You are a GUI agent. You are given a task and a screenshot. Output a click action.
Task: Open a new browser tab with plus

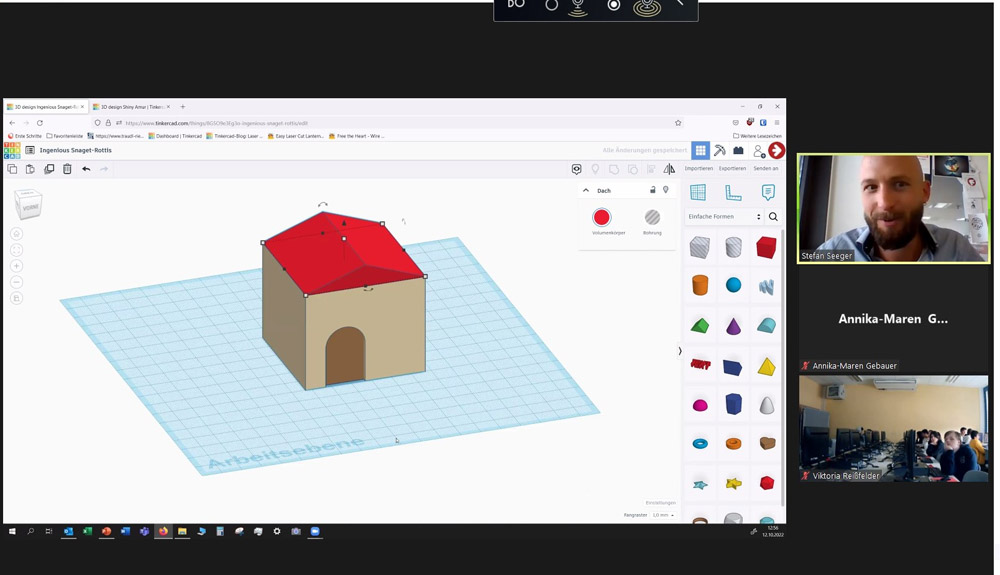(x=182, y=107)
